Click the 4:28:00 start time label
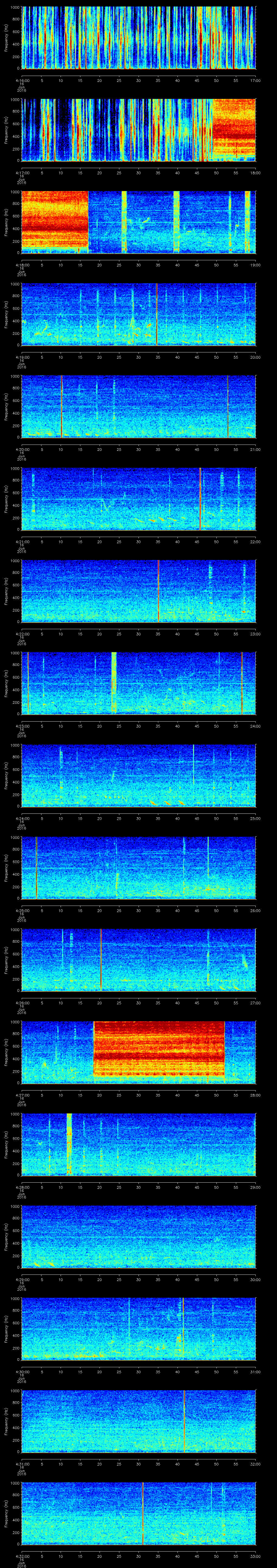Viewport: 277px width, 1568px height. pyautogui.click(x=22, y=1187)
